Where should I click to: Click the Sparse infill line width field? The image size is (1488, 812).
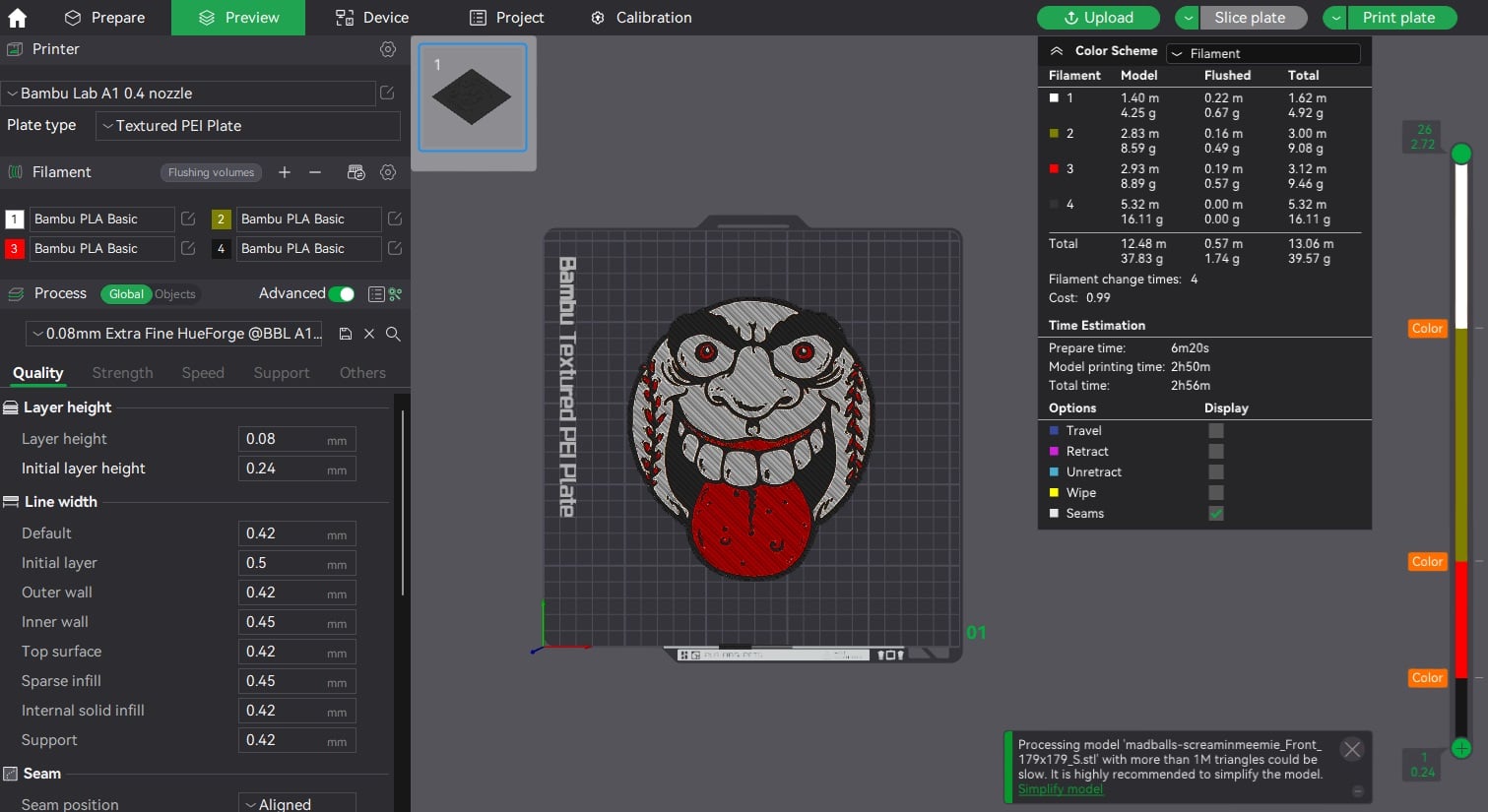coord(296,681)
